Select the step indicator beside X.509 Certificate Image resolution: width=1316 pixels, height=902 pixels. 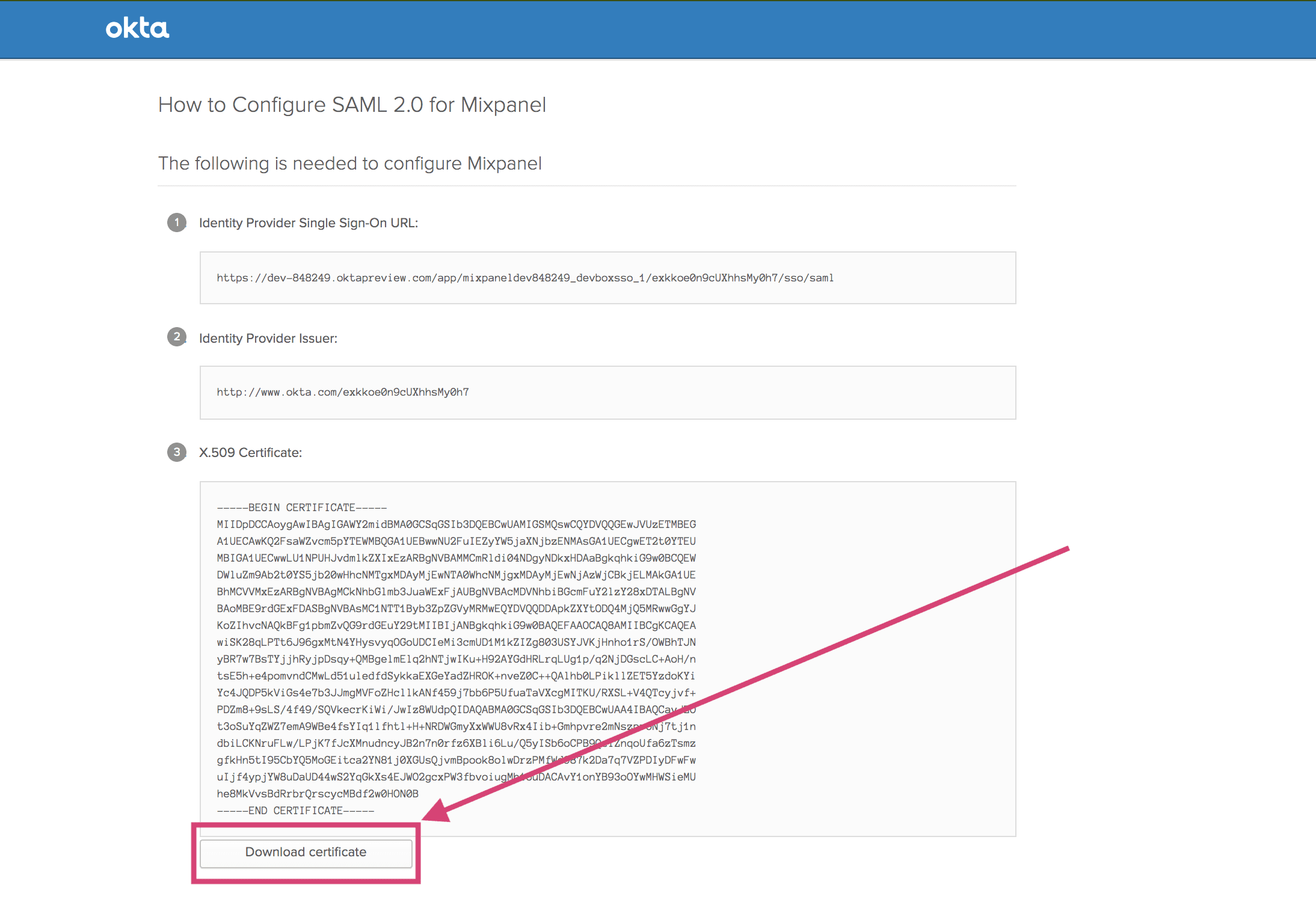pos(176,452)
